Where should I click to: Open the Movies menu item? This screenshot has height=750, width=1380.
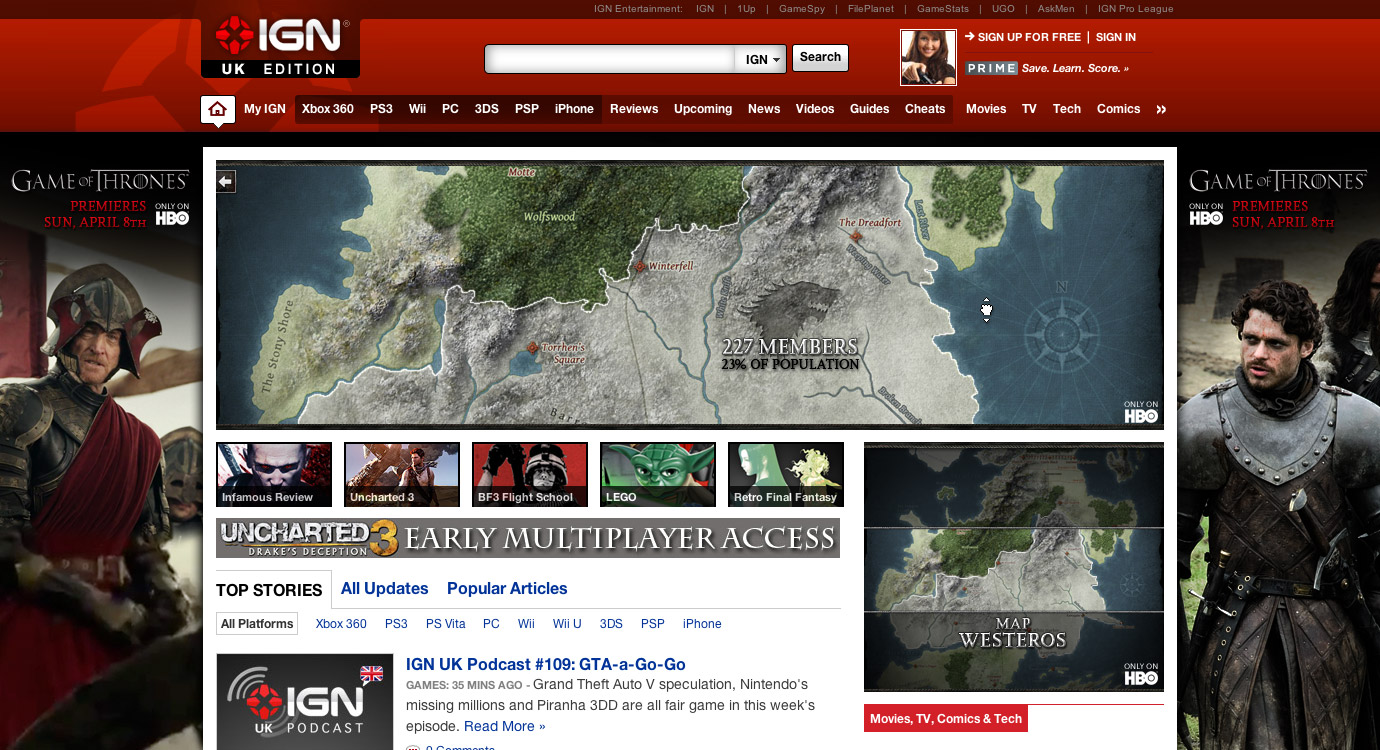[986, 109]
